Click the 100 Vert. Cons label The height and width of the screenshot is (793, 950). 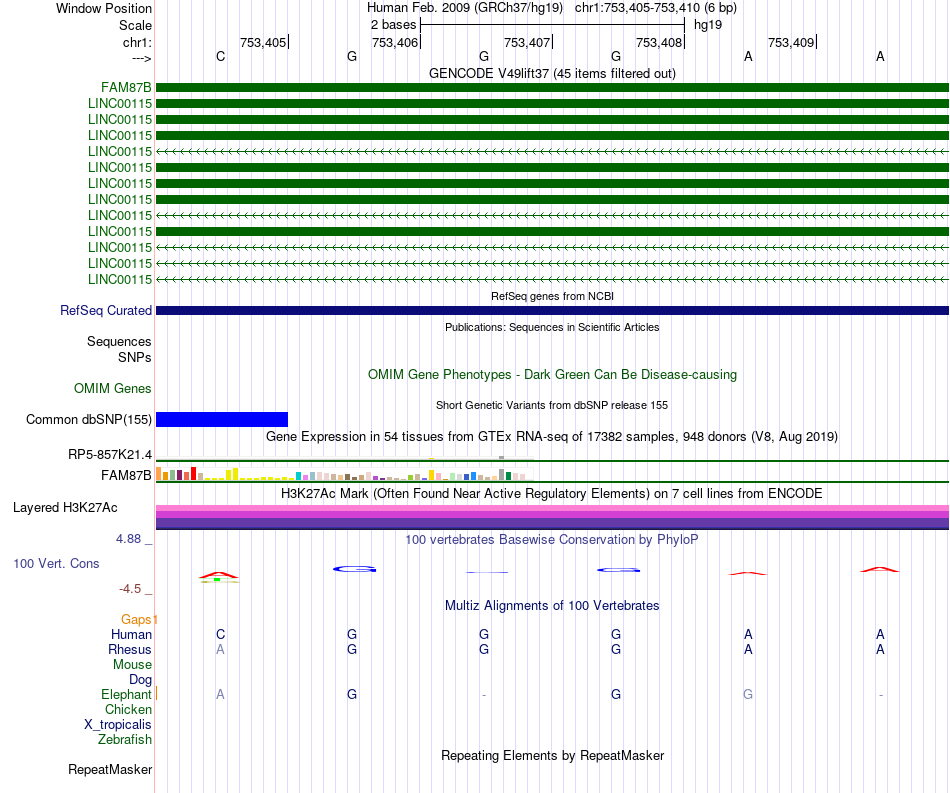click(56, 563)
